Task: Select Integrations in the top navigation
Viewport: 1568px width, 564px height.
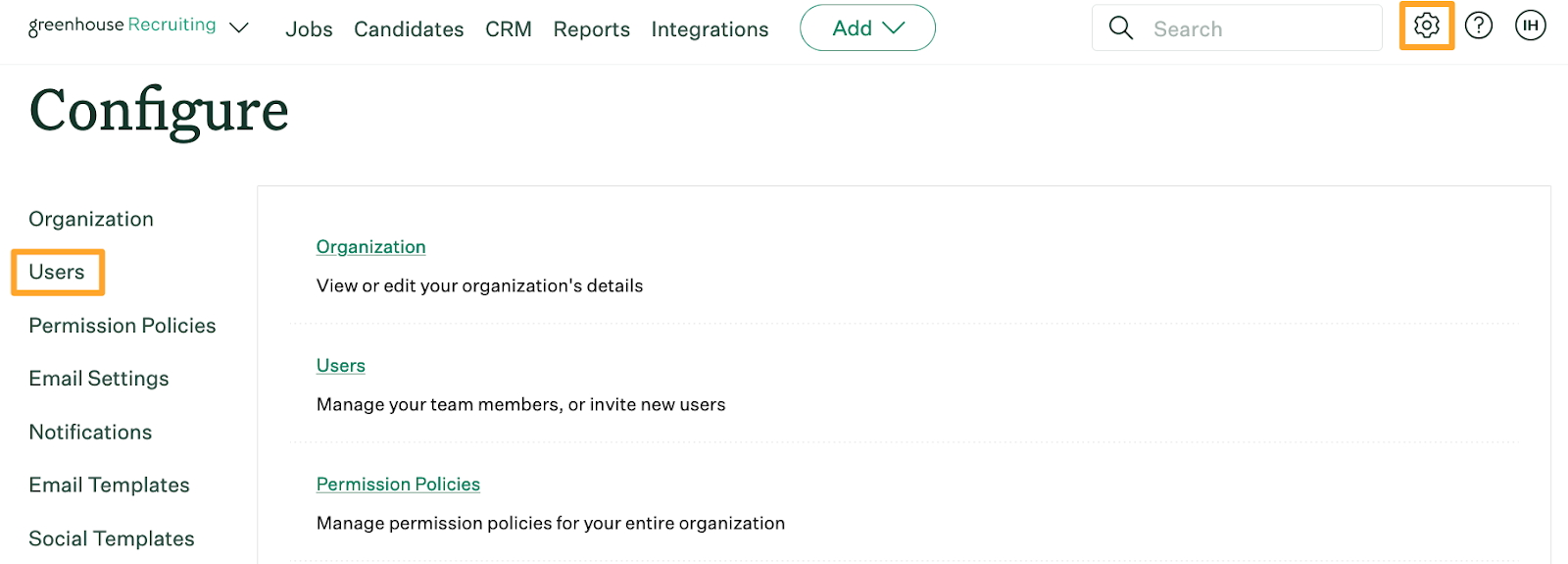Action: coord(710,29)
